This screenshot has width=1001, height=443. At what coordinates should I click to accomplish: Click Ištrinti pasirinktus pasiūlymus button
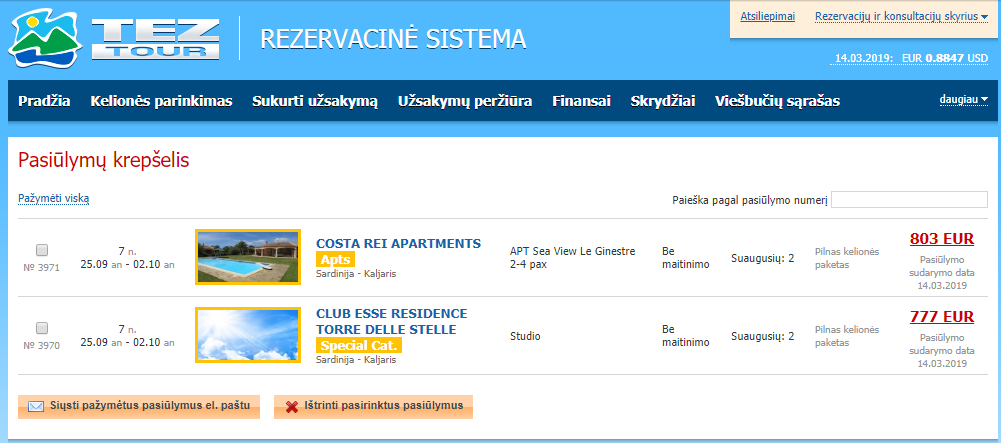(x=373, y=407)
